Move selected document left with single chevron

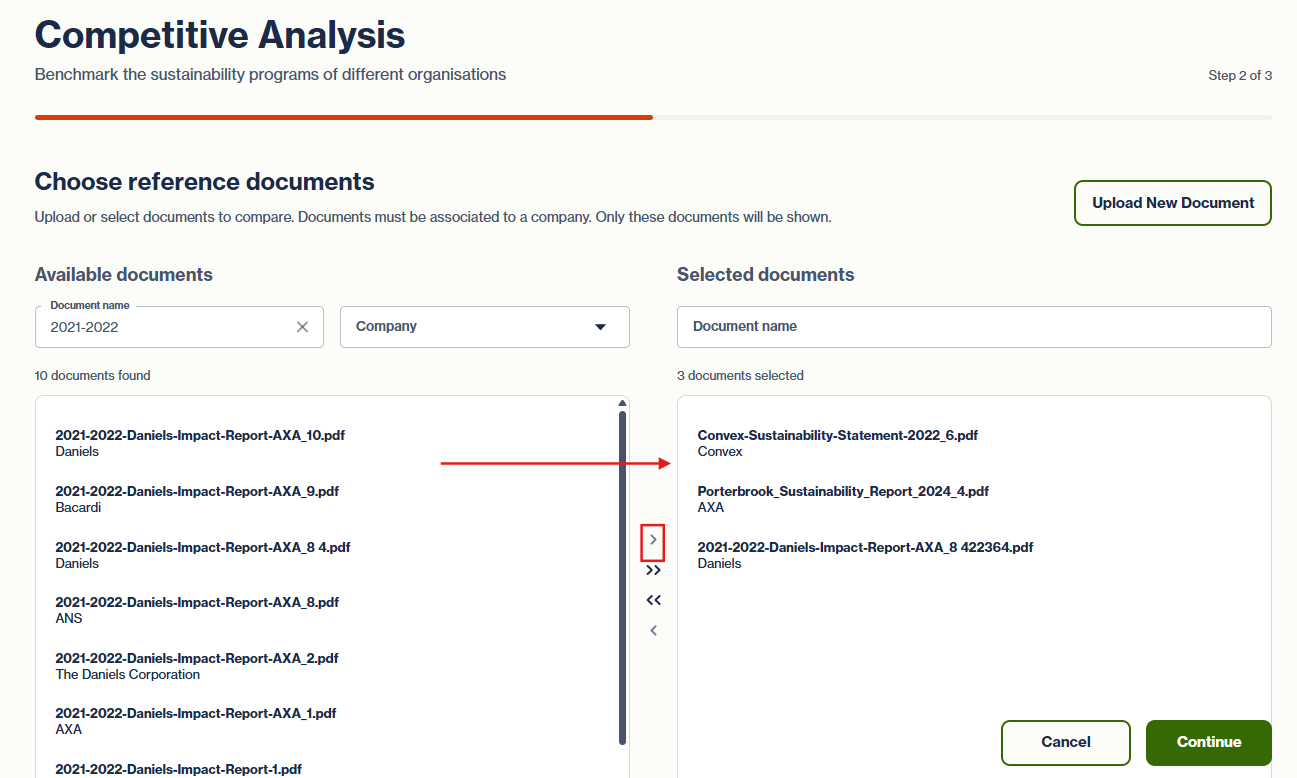[x=653, y=630]
